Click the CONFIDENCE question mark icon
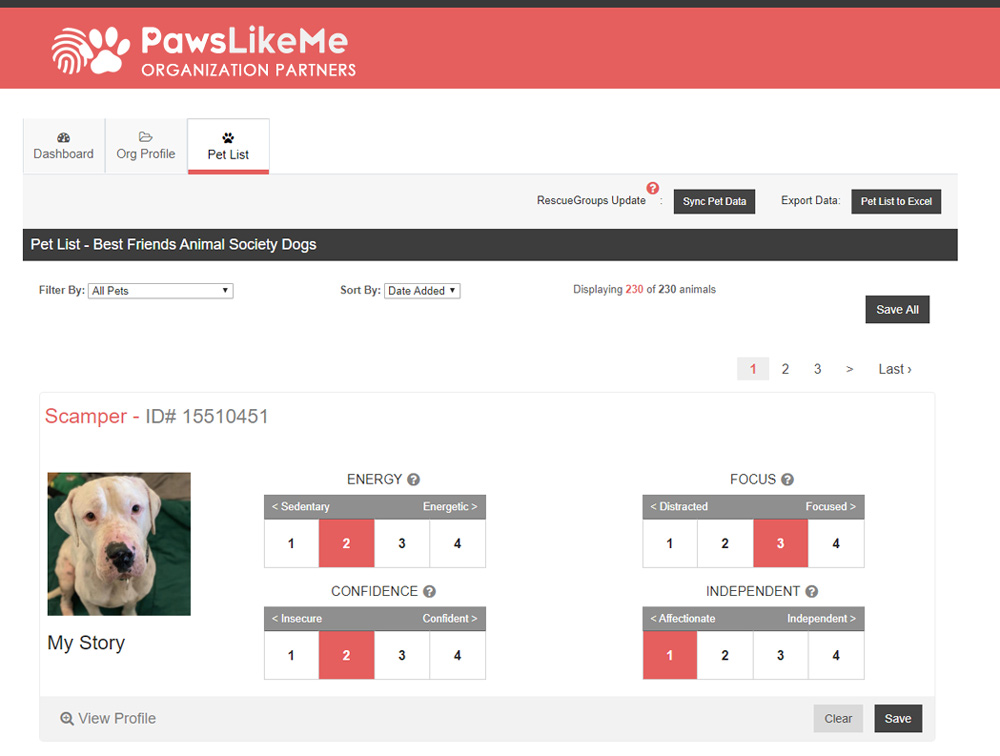The height and width of the screenshot is (756, 1000). click(431, 591)
